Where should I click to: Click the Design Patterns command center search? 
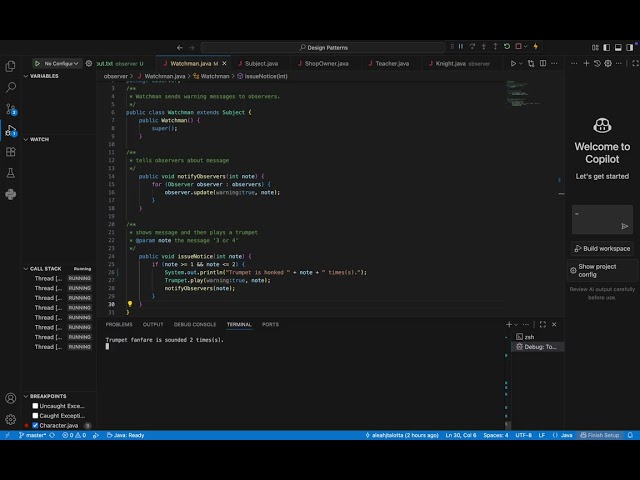(323, 47)
